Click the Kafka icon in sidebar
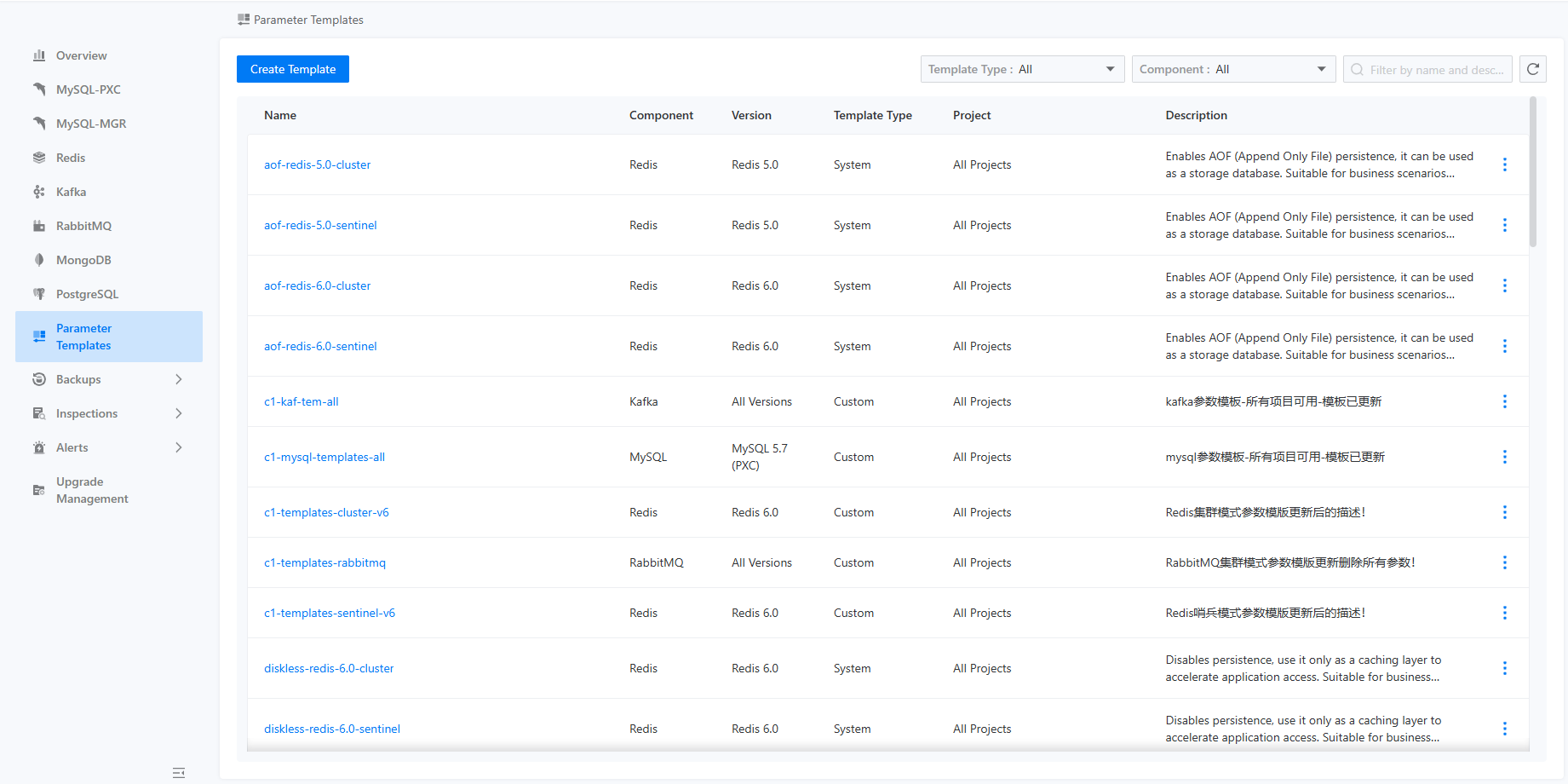This screenshot has width=1568, height=784. coord(39,192)
